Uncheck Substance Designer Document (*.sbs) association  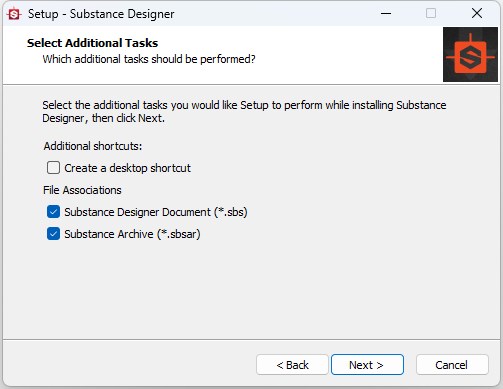[x=53, y=212]
